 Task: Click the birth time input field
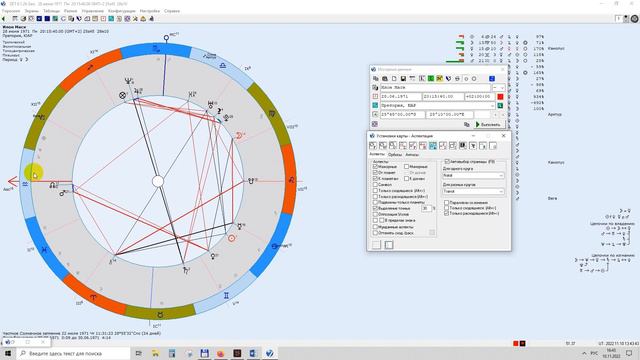[443, 97]
